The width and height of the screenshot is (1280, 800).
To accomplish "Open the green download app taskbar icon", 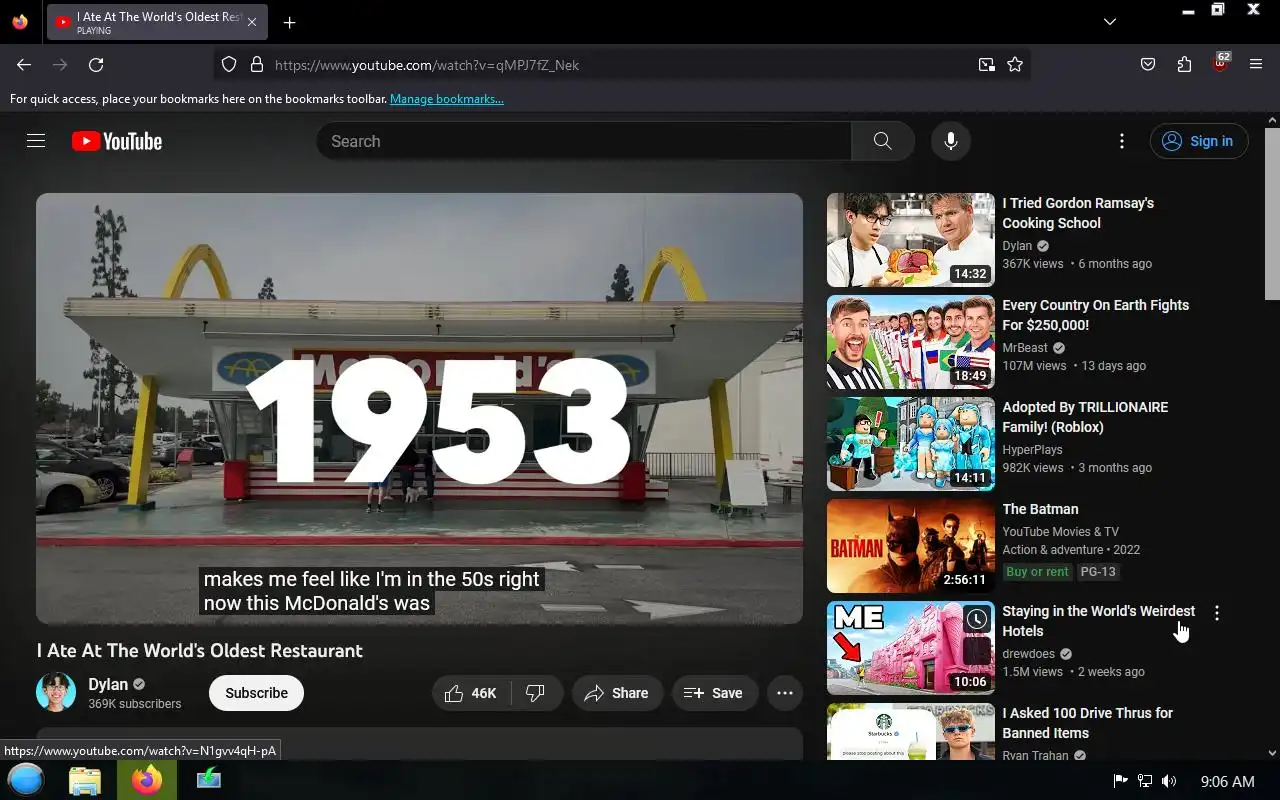I will tap(209, 779).
